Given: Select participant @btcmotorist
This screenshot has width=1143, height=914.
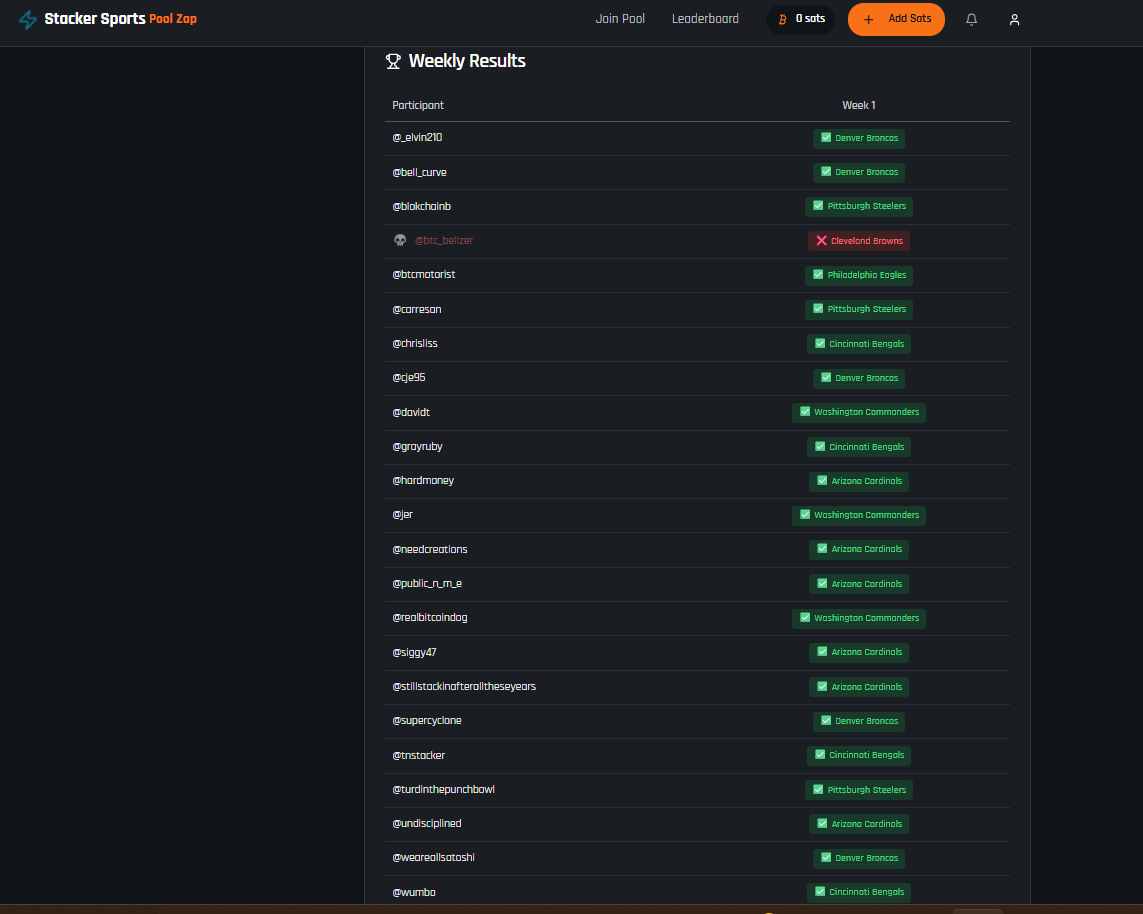Looking at the screenshot, I should tap(424, 275).
